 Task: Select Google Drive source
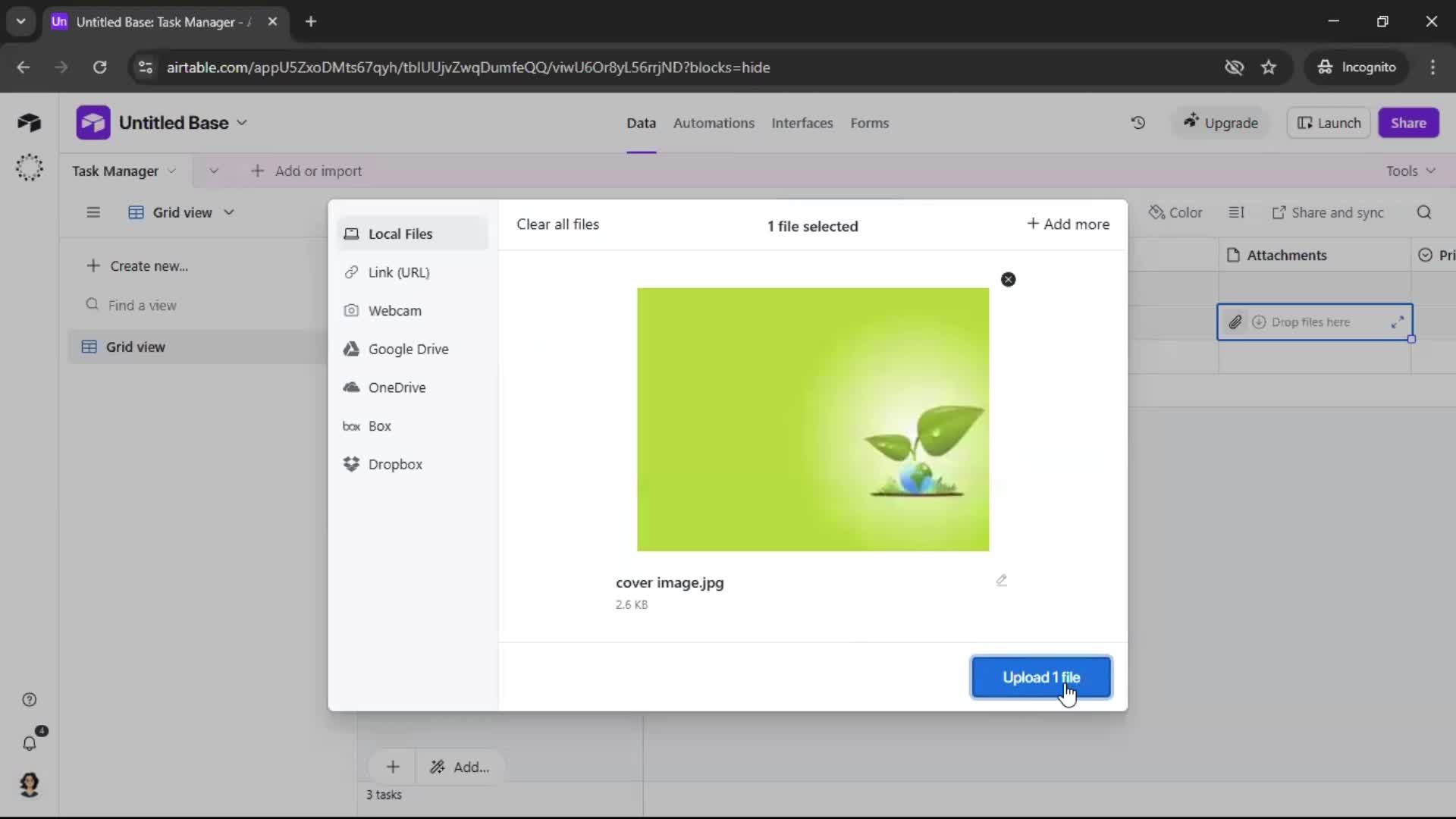click(x=412, y=349)
